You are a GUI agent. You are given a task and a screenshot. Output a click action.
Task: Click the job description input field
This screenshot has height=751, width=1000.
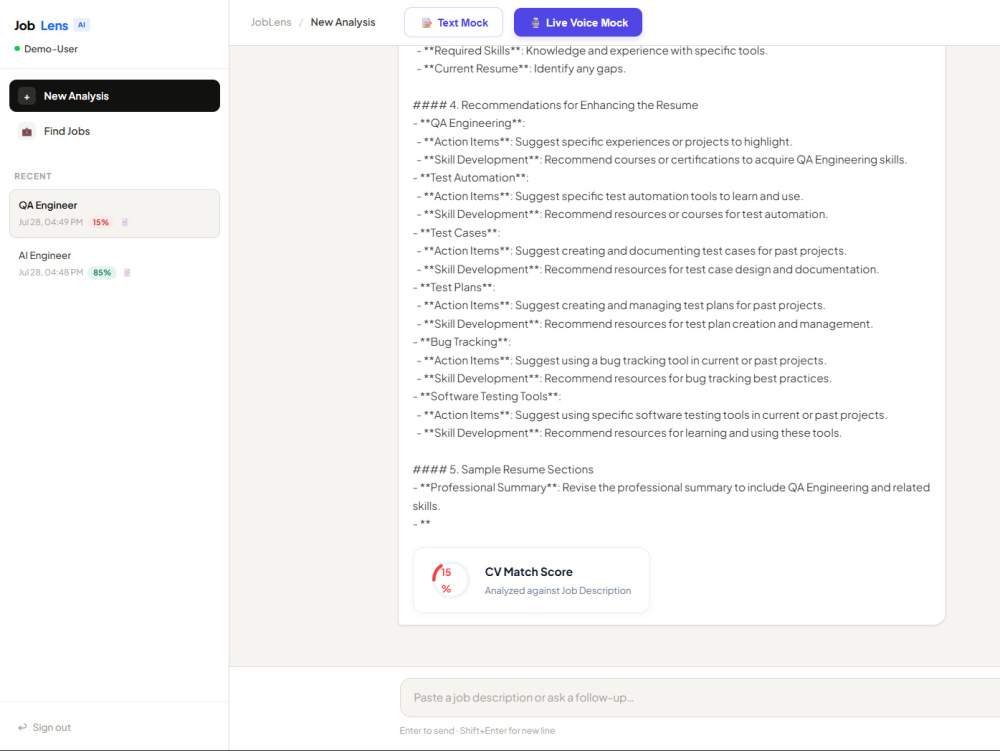700,697
